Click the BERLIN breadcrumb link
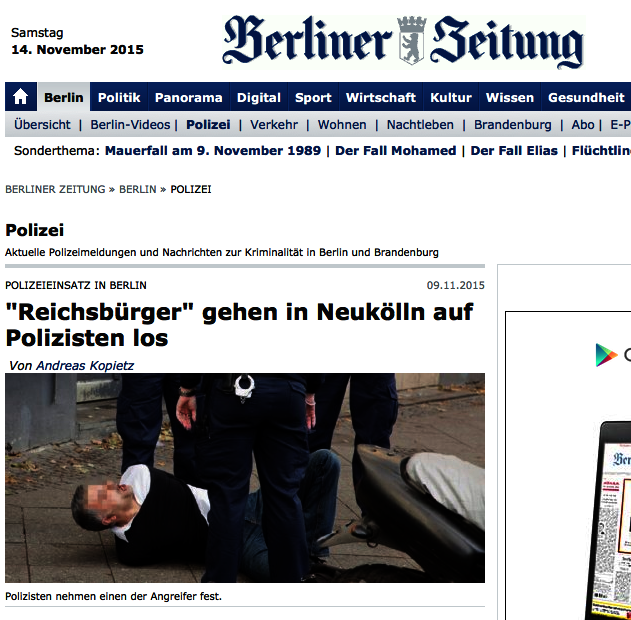Screen dimensions: 631x620 pyautogui.click(x=138, y=189)
